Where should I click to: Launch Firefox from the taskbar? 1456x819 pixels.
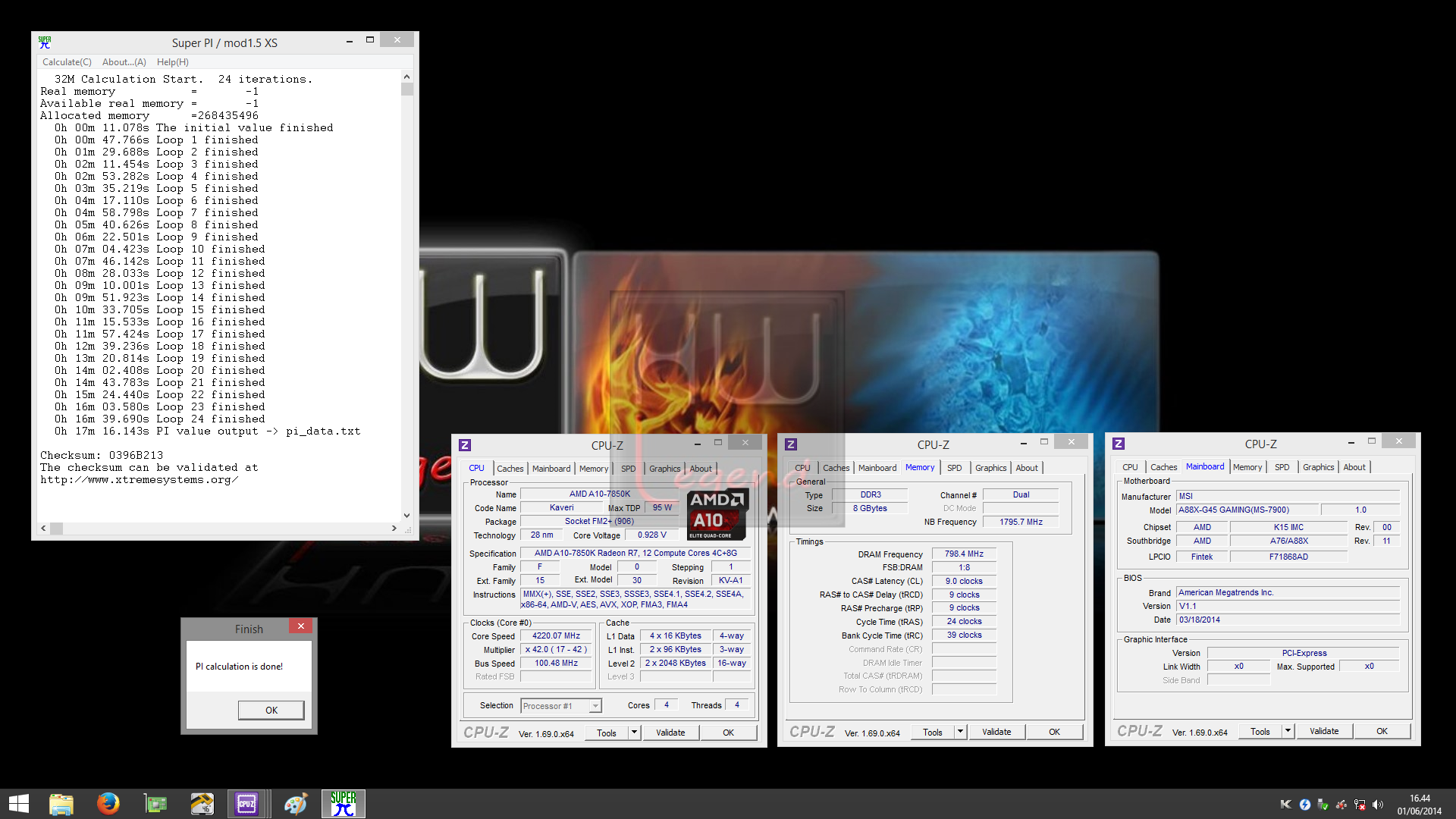pos(108,804)
